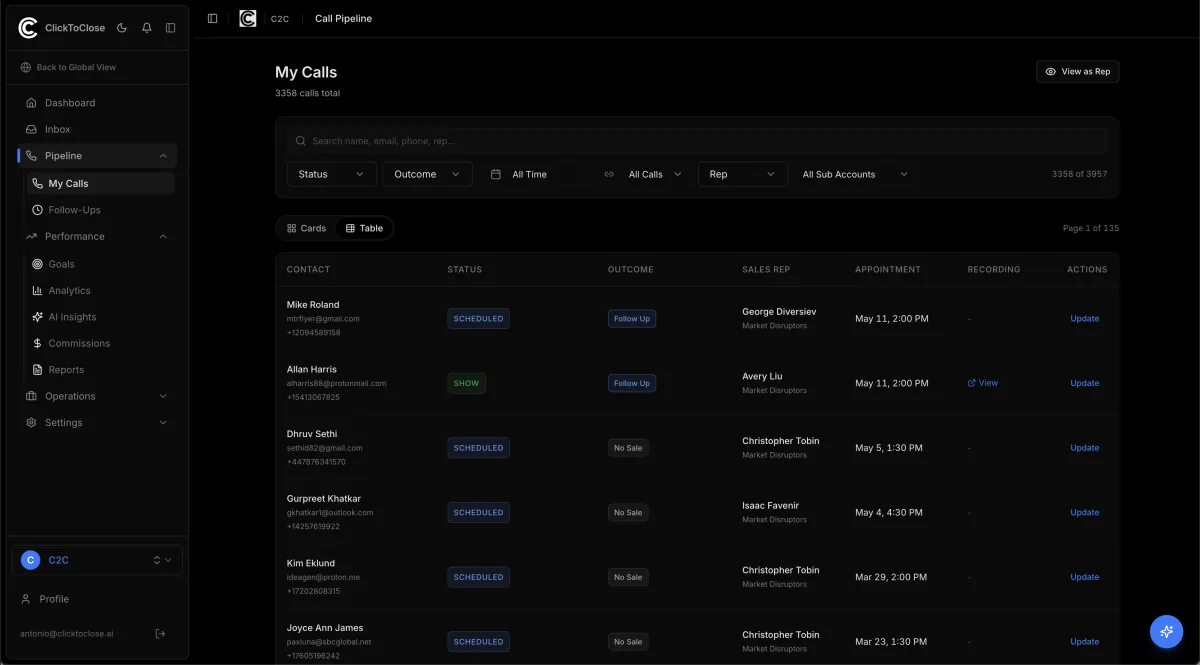
Task: Update Mike Roland's call
Action: tap(1084, 319)
